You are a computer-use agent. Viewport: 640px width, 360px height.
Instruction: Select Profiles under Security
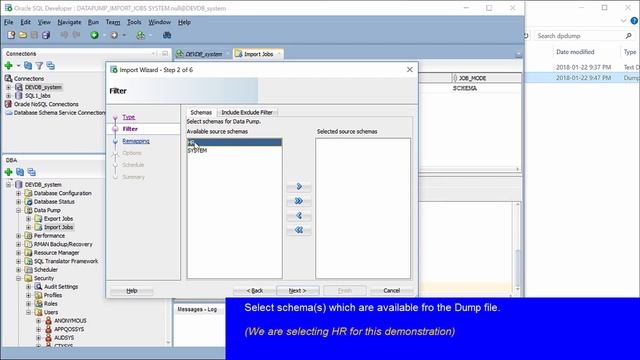53,295
